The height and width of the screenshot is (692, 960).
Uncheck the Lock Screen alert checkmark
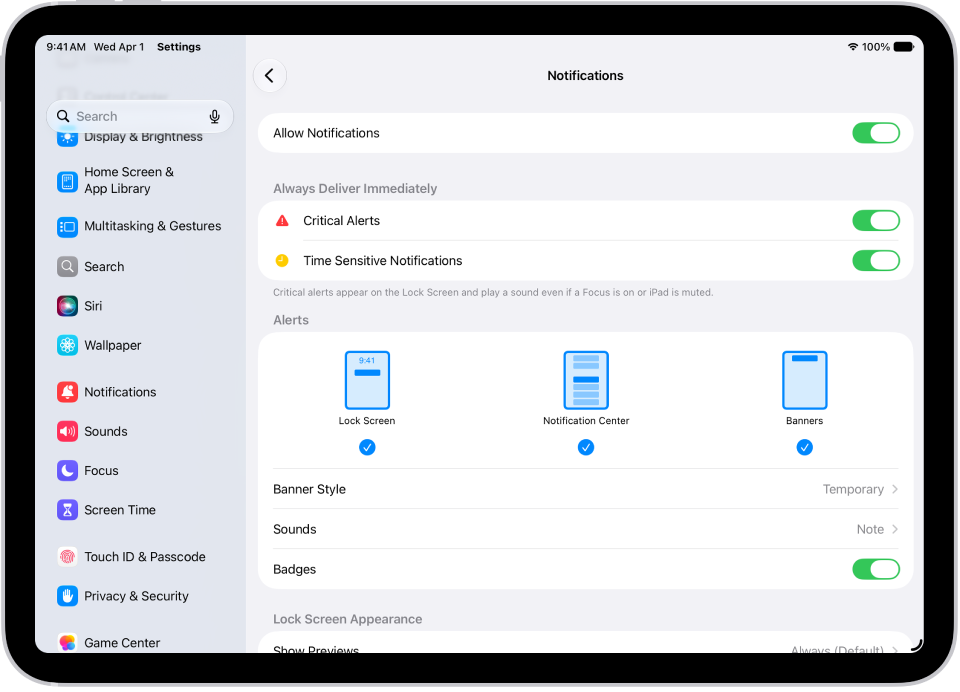click(367, 448)
